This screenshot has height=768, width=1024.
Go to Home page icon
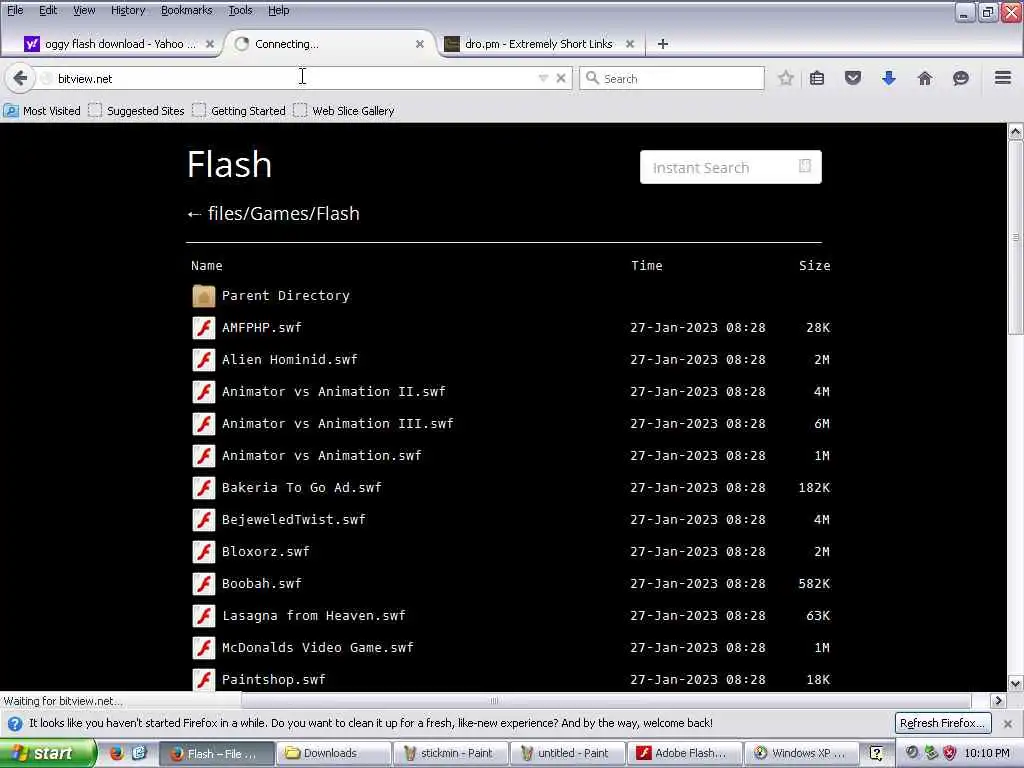(925, 78)
